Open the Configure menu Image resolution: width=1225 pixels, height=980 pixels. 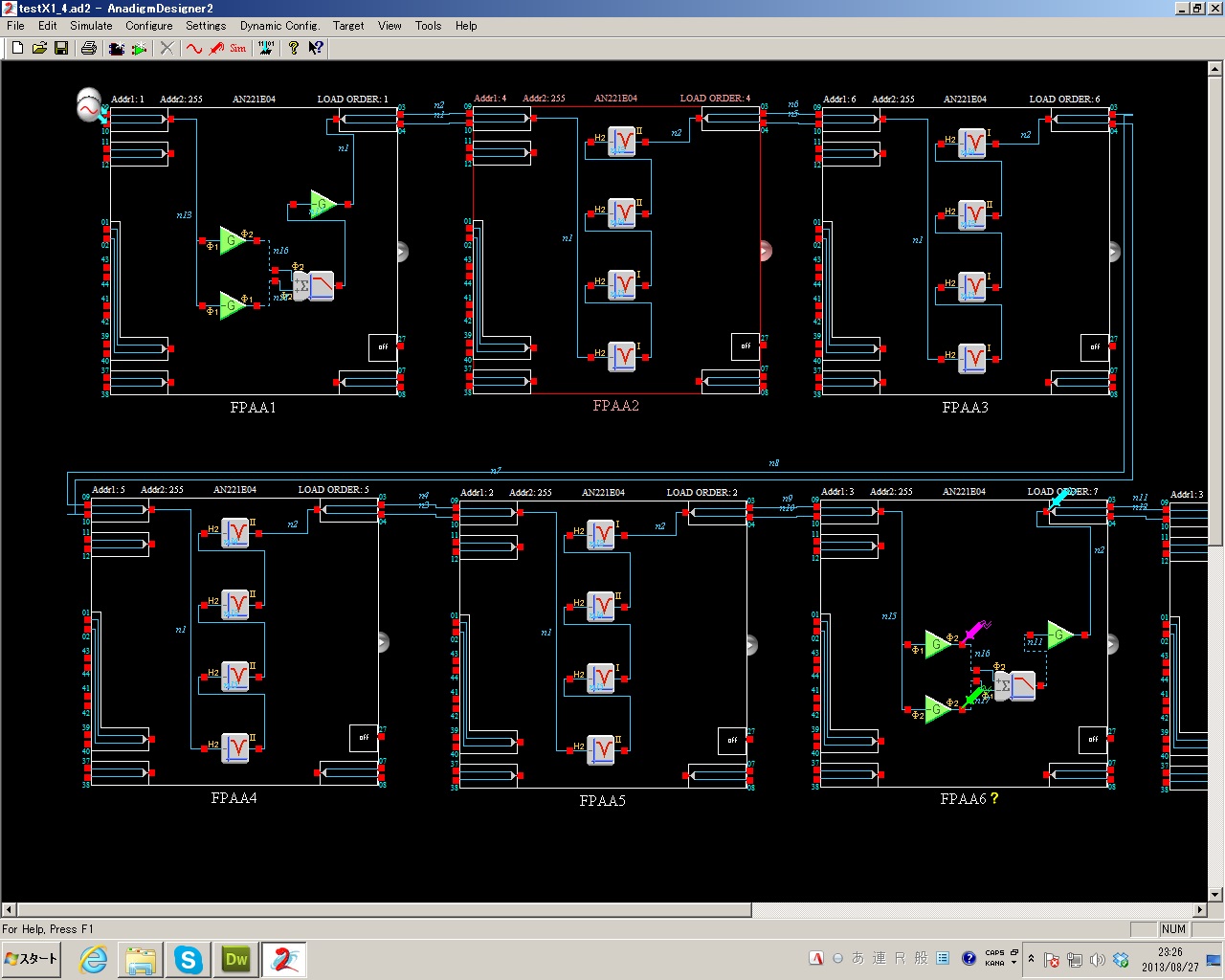[x=149, y=26]
